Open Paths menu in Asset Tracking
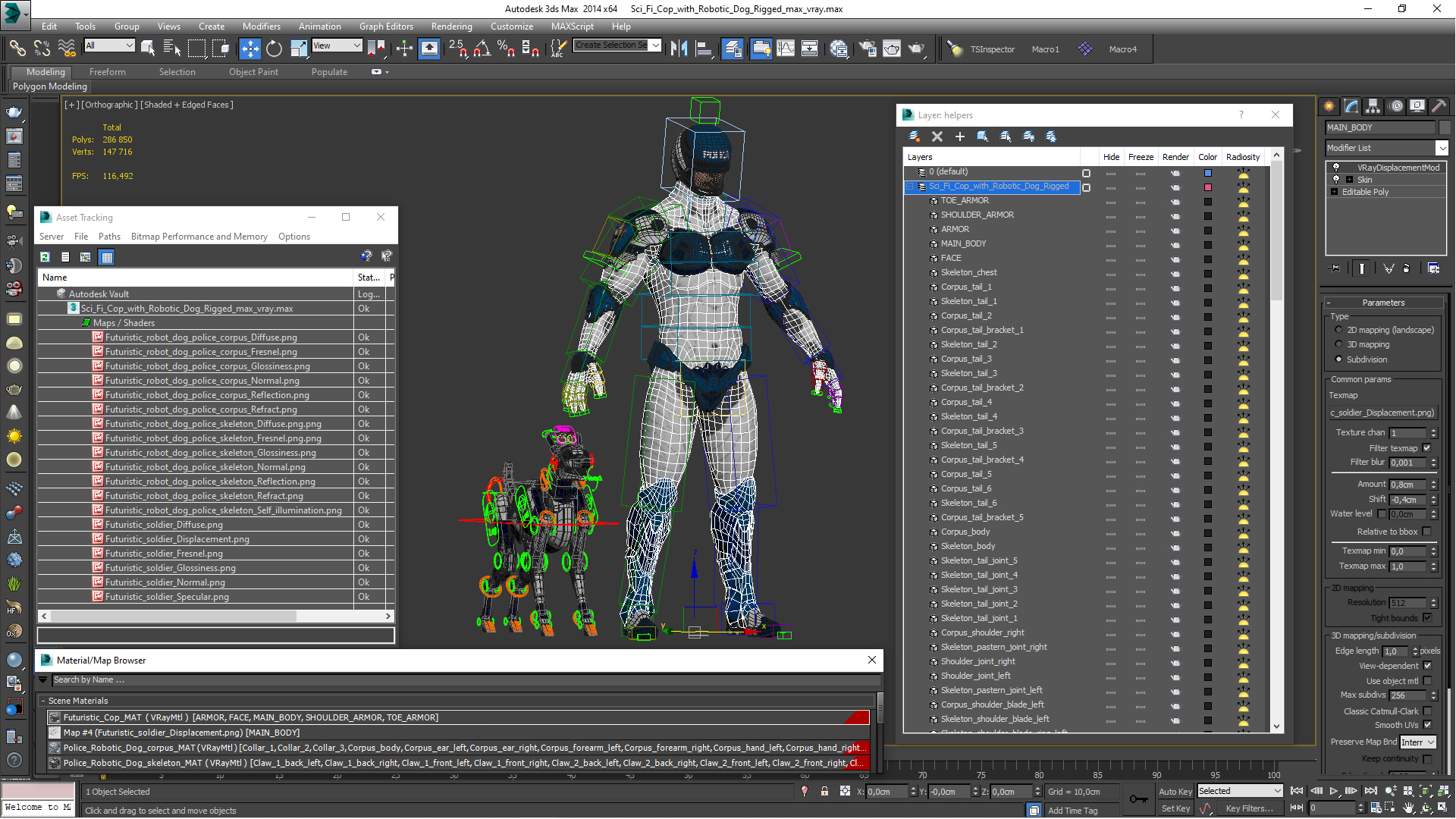Screen dimensions: 1456x819 pos(109,237)
